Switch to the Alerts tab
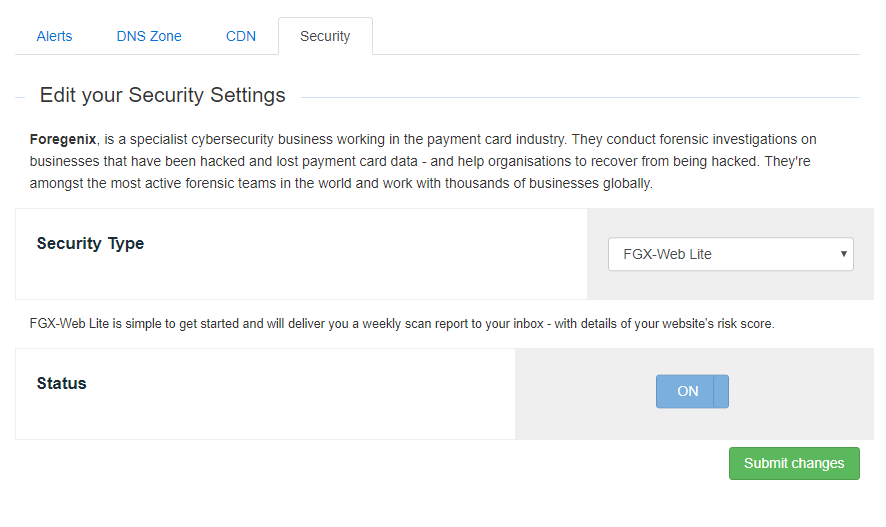 54,36
